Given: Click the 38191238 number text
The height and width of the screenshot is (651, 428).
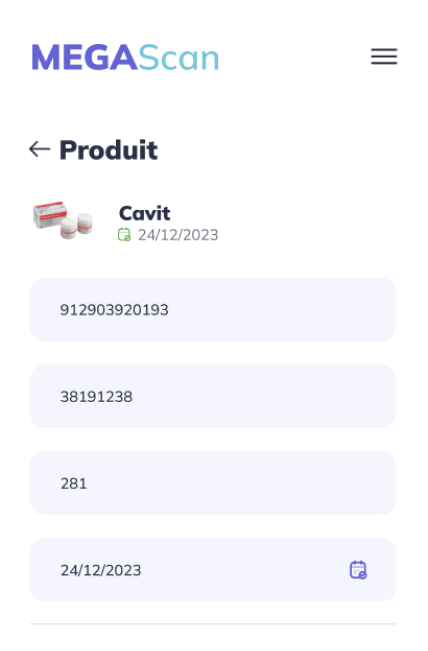Looking at the screenshot, I should (96, 396).
